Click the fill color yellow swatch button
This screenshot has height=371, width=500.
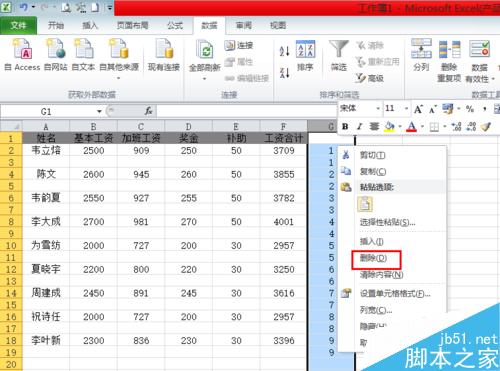(389, 127)
